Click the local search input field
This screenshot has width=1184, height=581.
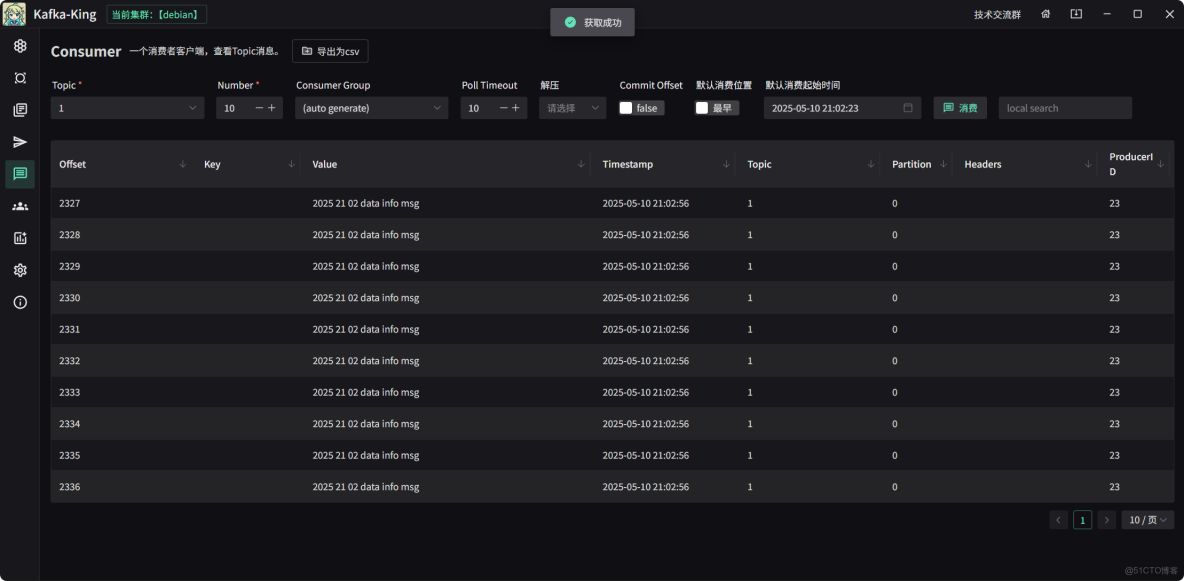[1064, 107]
